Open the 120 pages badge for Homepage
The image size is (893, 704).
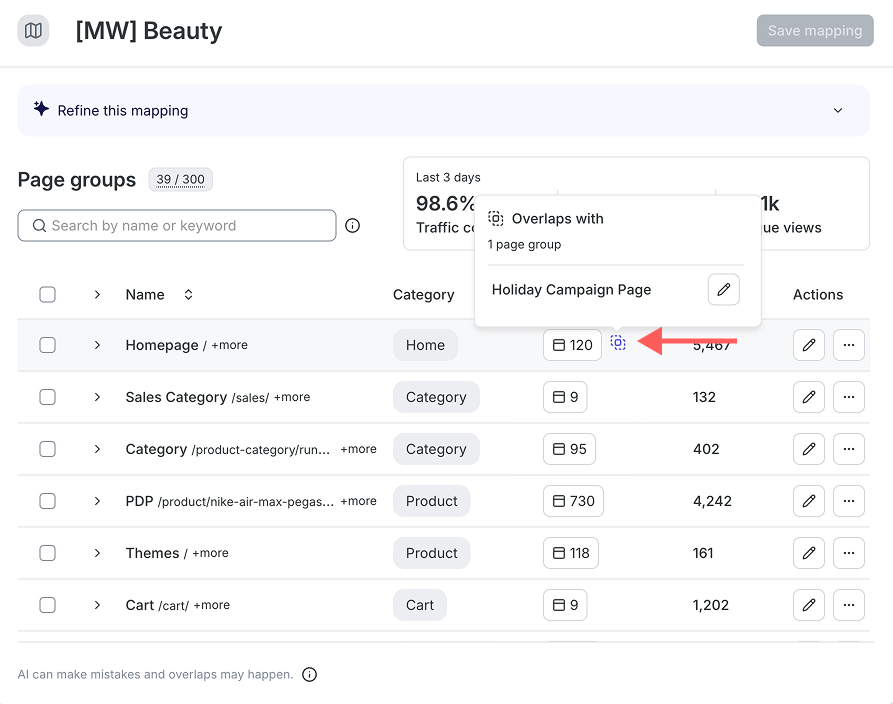(572, 345)
